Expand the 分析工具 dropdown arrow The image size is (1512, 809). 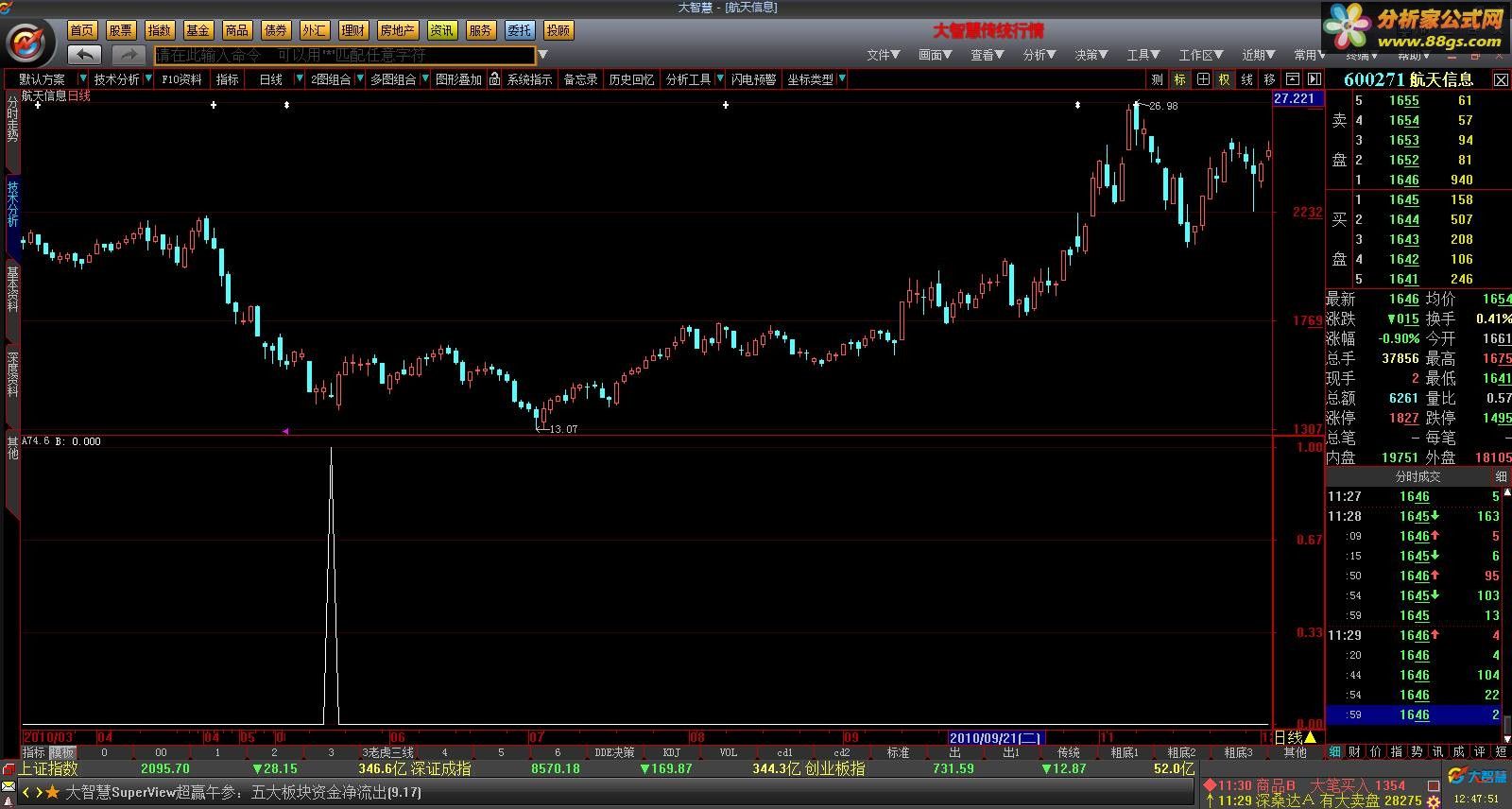pyautogui.click(x=720, y=79)
